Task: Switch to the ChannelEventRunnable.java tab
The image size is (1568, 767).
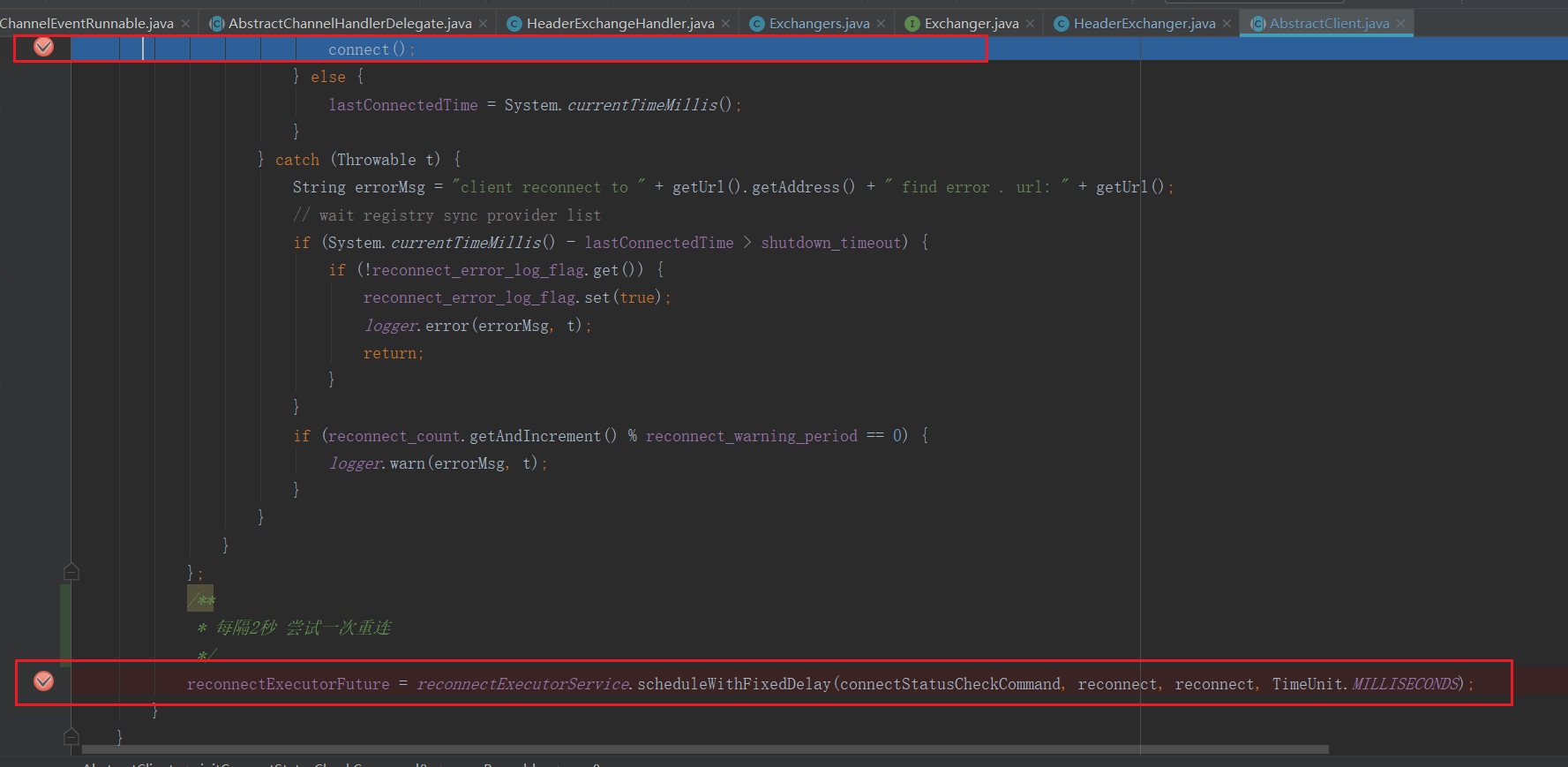Action: (x=86, y=24)
